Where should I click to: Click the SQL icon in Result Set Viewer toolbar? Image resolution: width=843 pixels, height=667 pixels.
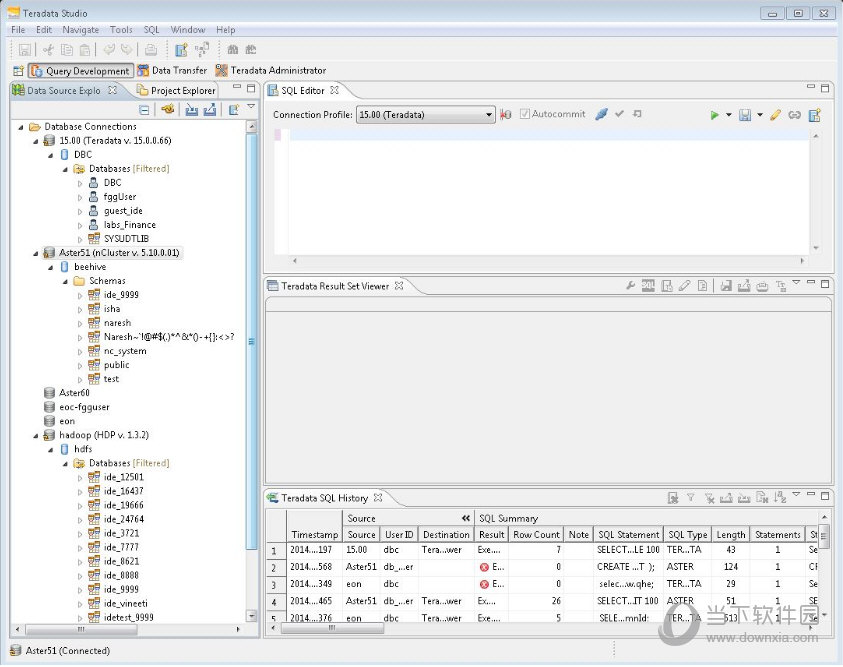[648, 285]
